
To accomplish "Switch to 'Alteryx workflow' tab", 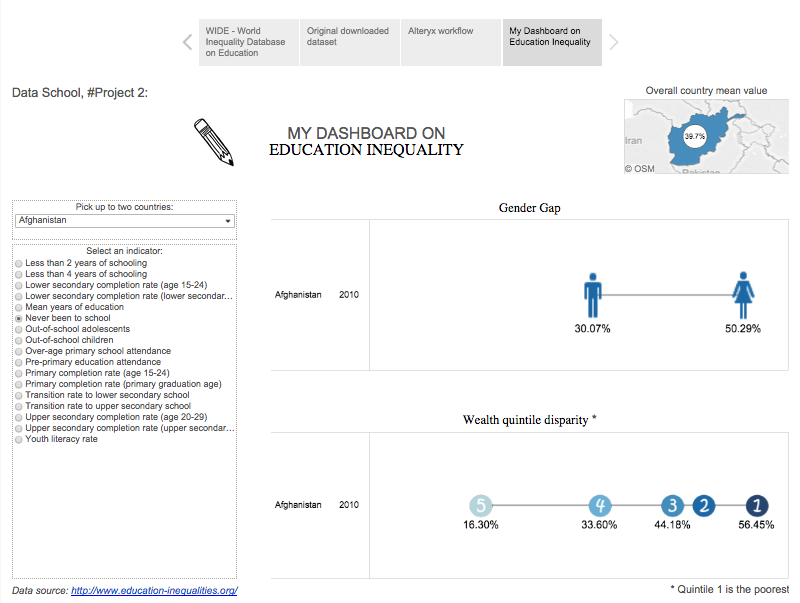I will point(451,42).
